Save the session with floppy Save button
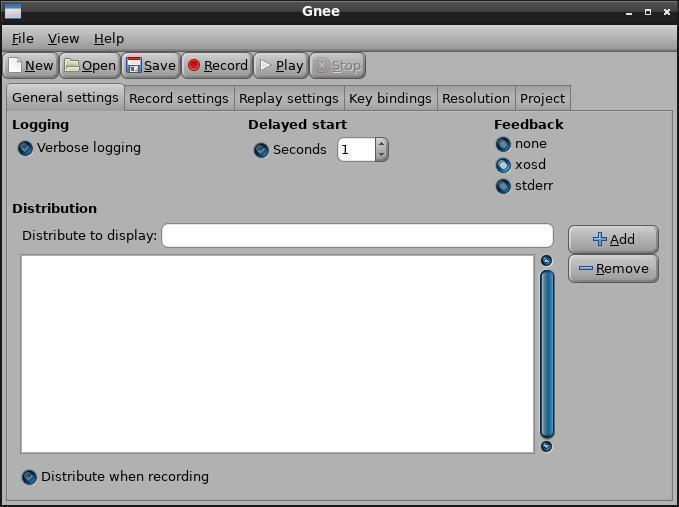Screen dimensions: 679x507 point(151,66)
